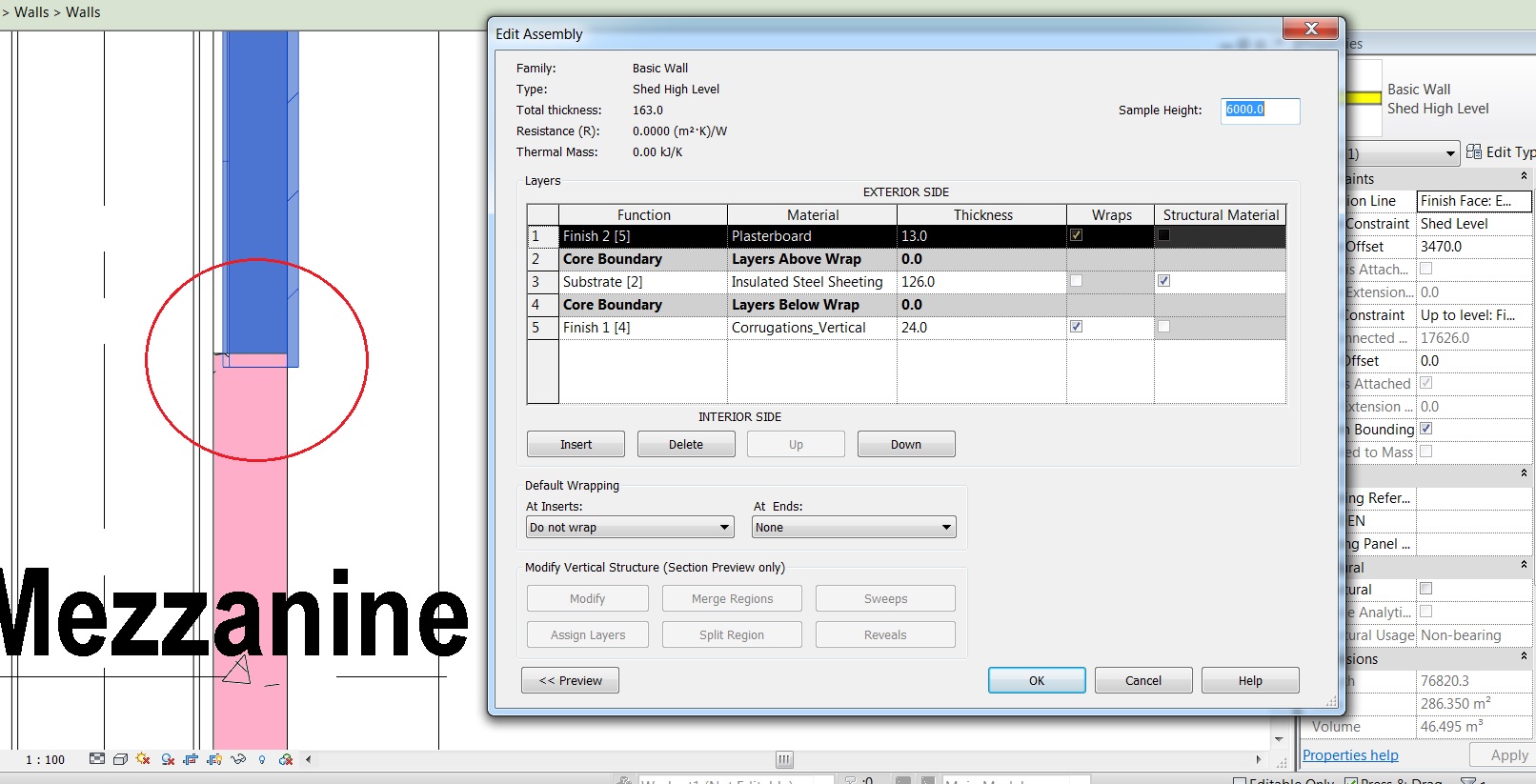Select row header number 5 in Layers
Viewport: 1536px width, 784px height.
[543, 328]
